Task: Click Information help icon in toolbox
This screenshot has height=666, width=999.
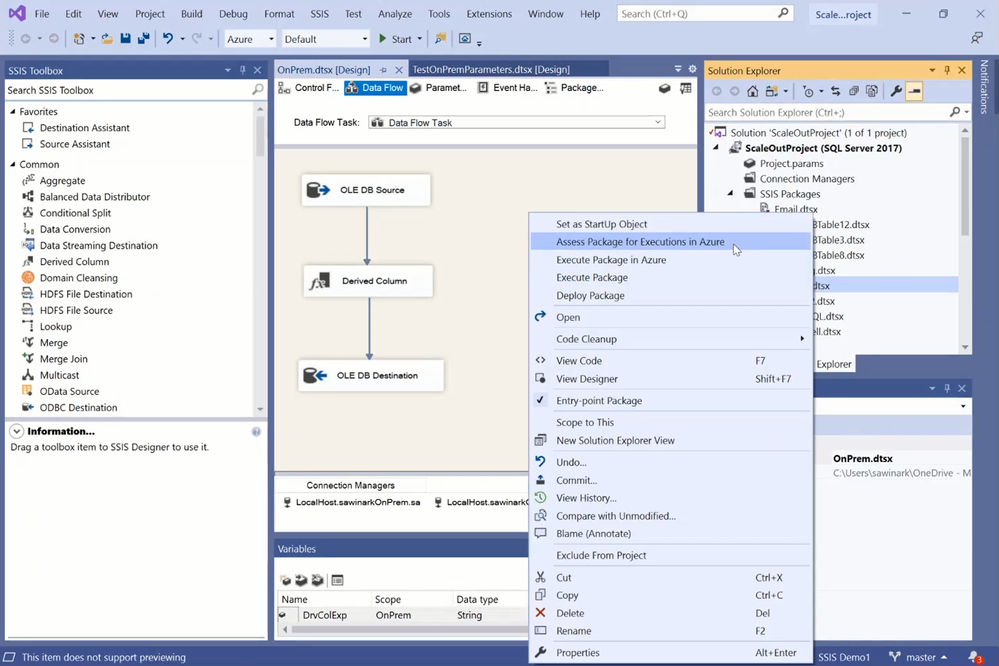Action: [256, 431]
